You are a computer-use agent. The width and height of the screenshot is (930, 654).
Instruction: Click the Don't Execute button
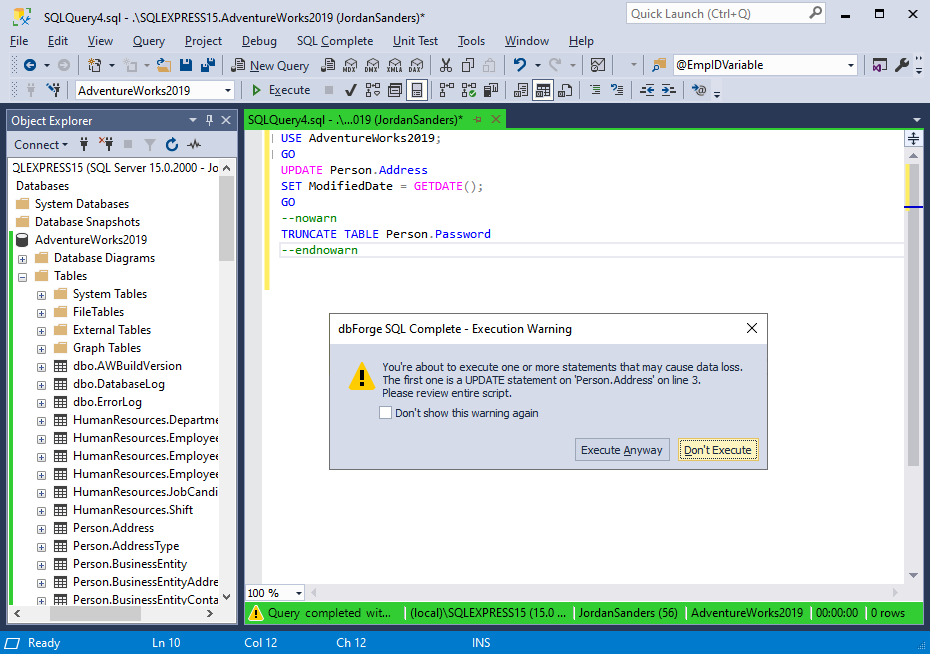718,450
